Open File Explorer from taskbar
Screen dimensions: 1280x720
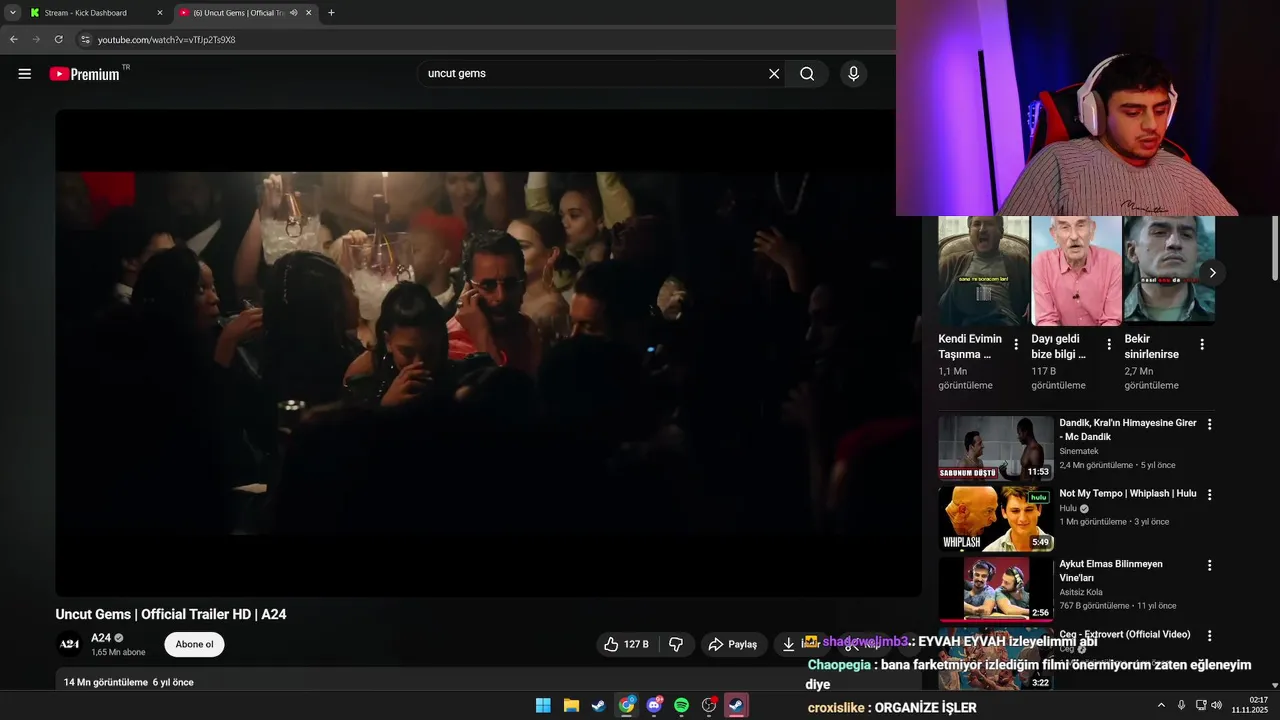coord(571,705)
